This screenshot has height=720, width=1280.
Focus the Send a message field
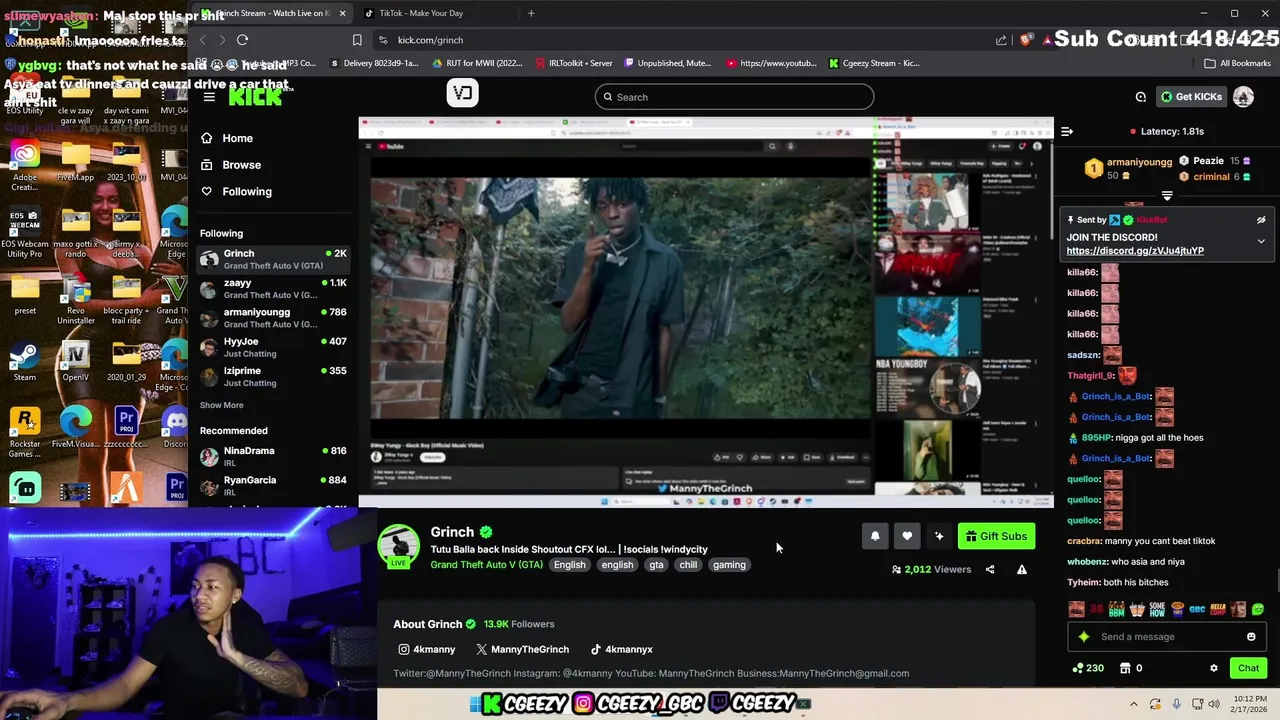click(1165, 637)
